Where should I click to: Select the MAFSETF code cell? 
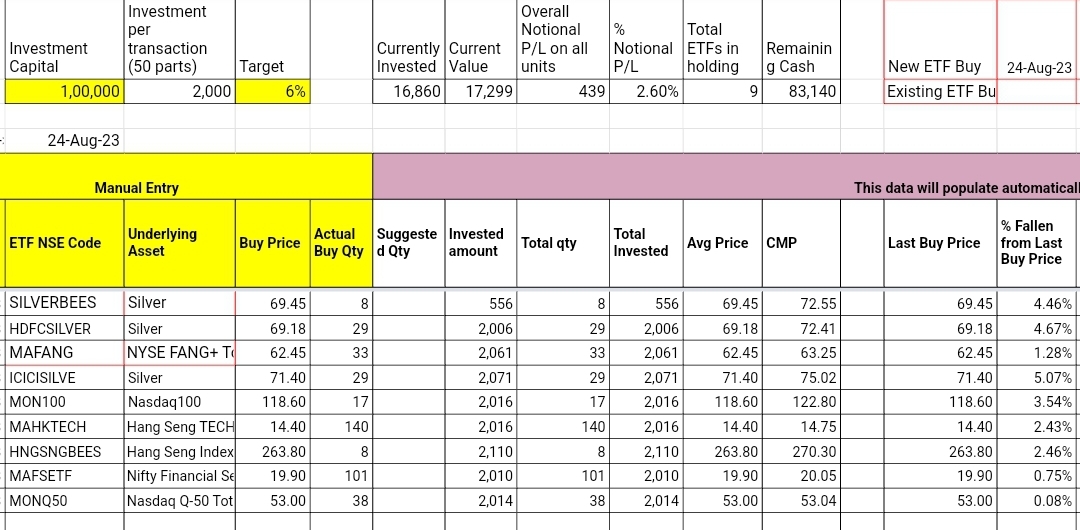(65, 476)
